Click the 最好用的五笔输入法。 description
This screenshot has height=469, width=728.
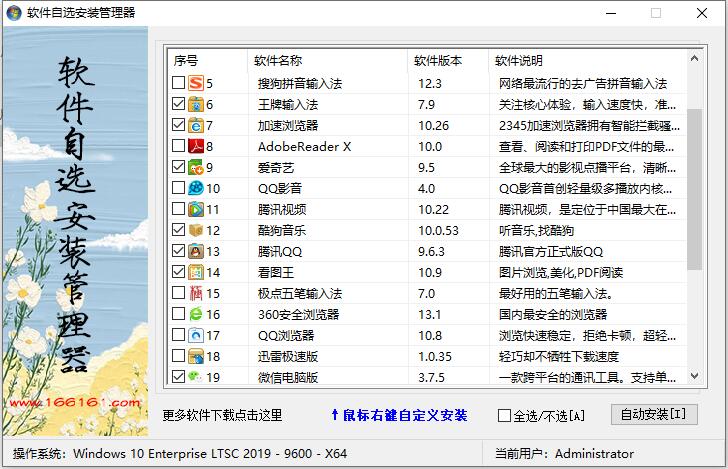click(556, 293)
